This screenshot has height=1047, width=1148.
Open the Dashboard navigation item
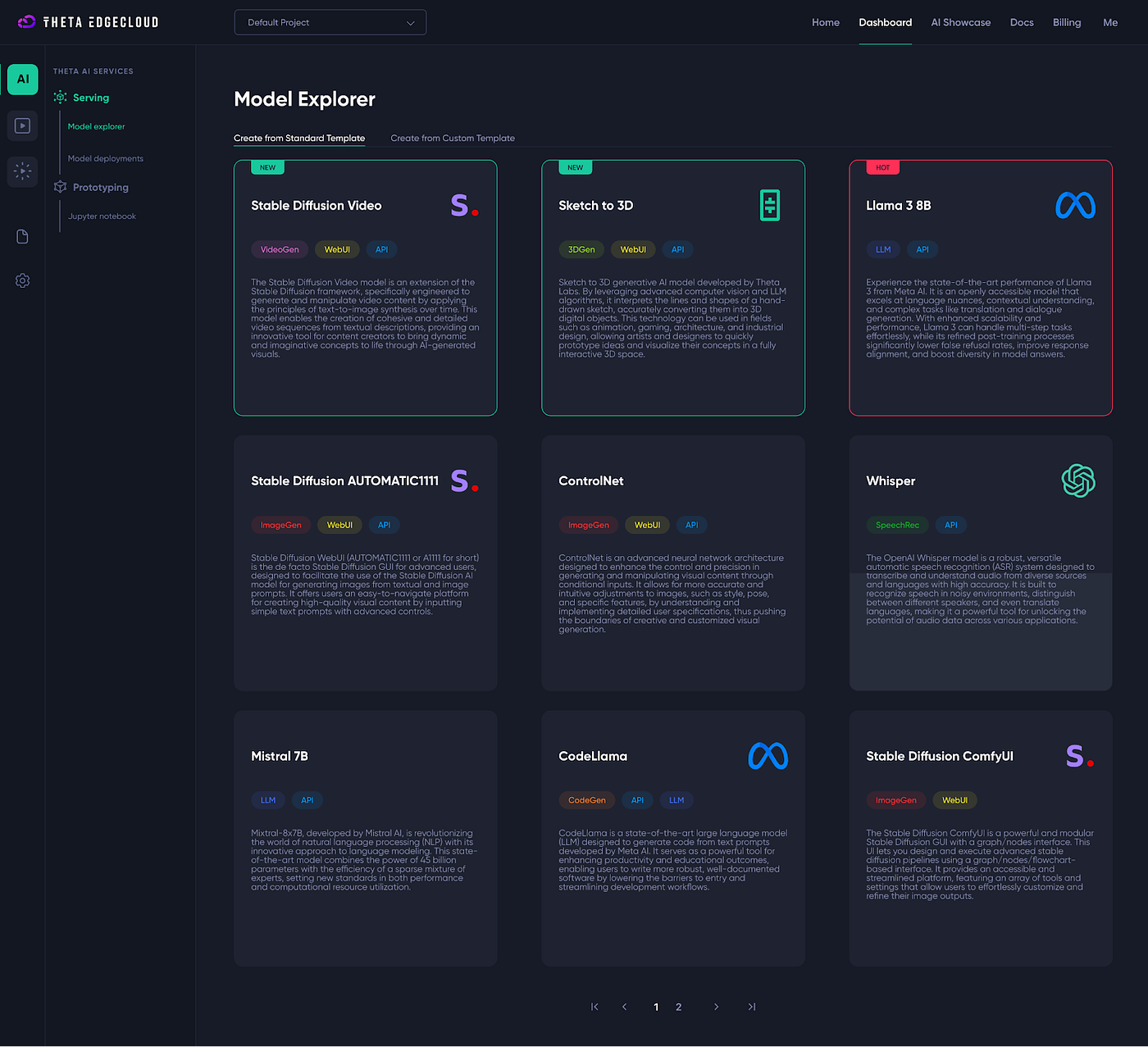pyautogui.click(x=886, y=22)
